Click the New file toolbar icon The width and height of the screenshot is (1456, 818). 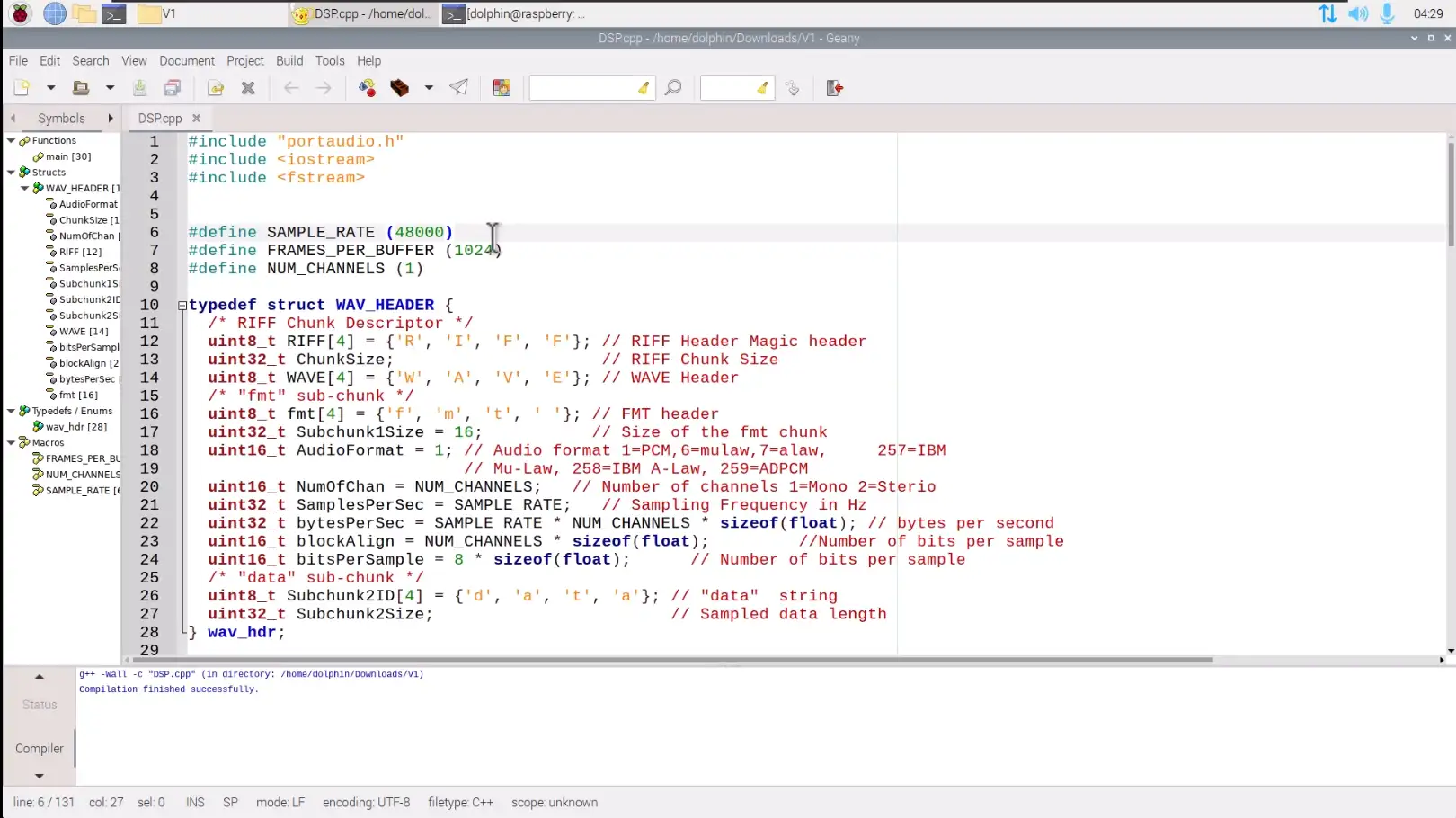22,88
